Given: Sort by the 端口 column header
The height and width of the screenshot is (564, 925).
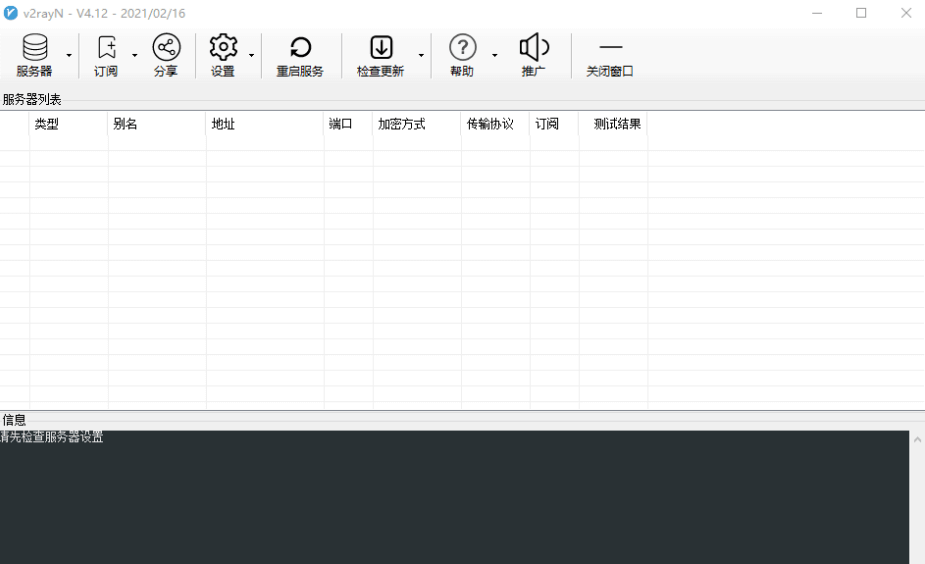Looking at the screenshot, I should coord(348,124).
